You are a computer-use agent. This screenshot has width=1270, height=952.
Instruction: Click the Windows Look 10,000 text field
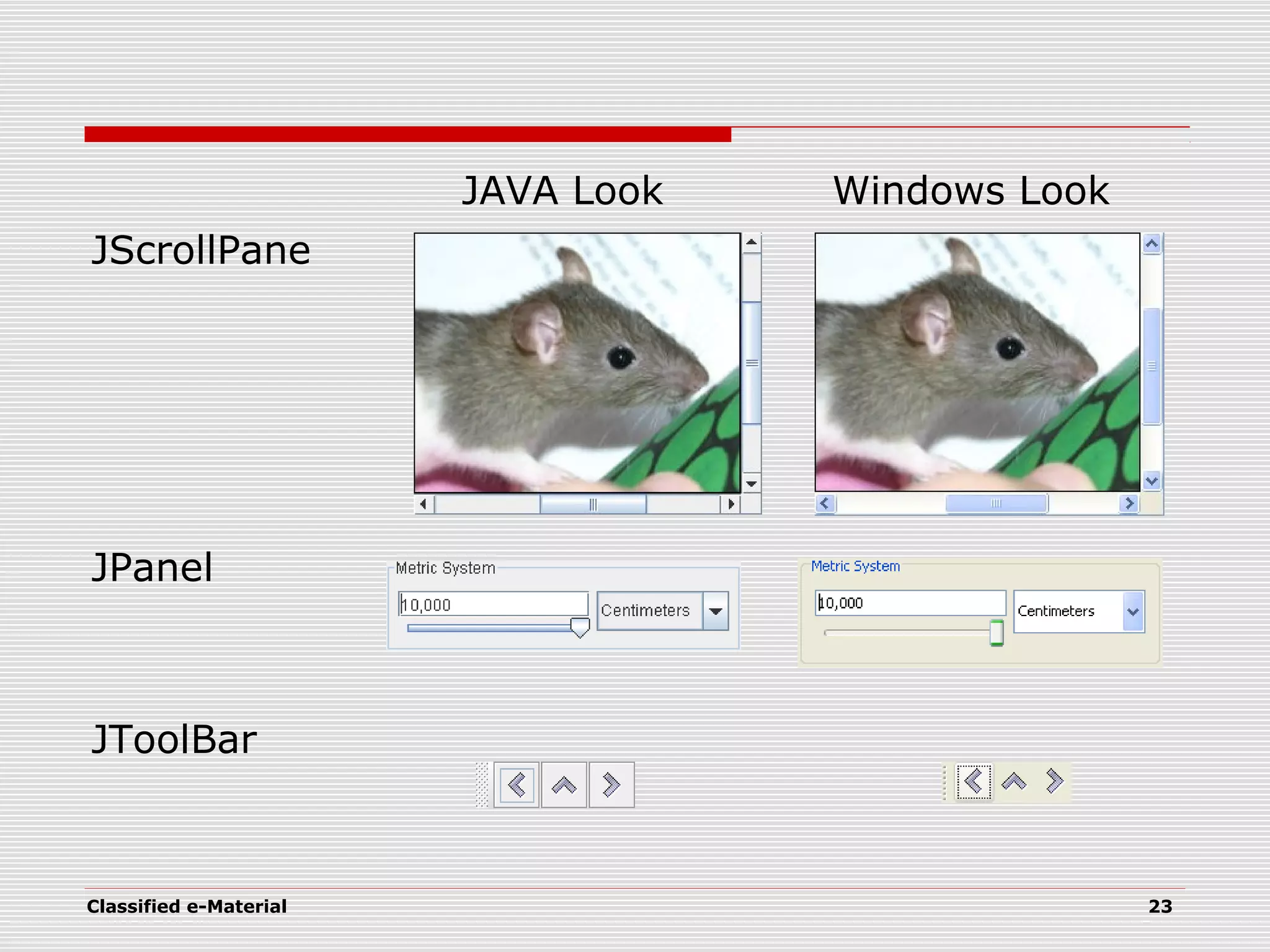point(910,603)
